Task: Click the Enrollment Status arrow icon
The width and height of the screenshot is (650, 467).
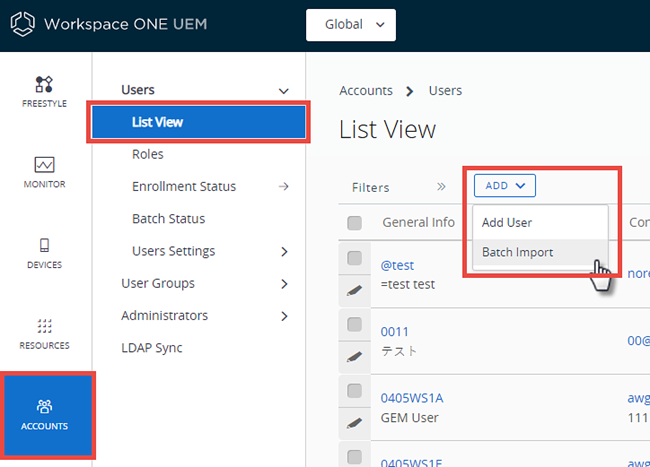Action: coord(284,186)
